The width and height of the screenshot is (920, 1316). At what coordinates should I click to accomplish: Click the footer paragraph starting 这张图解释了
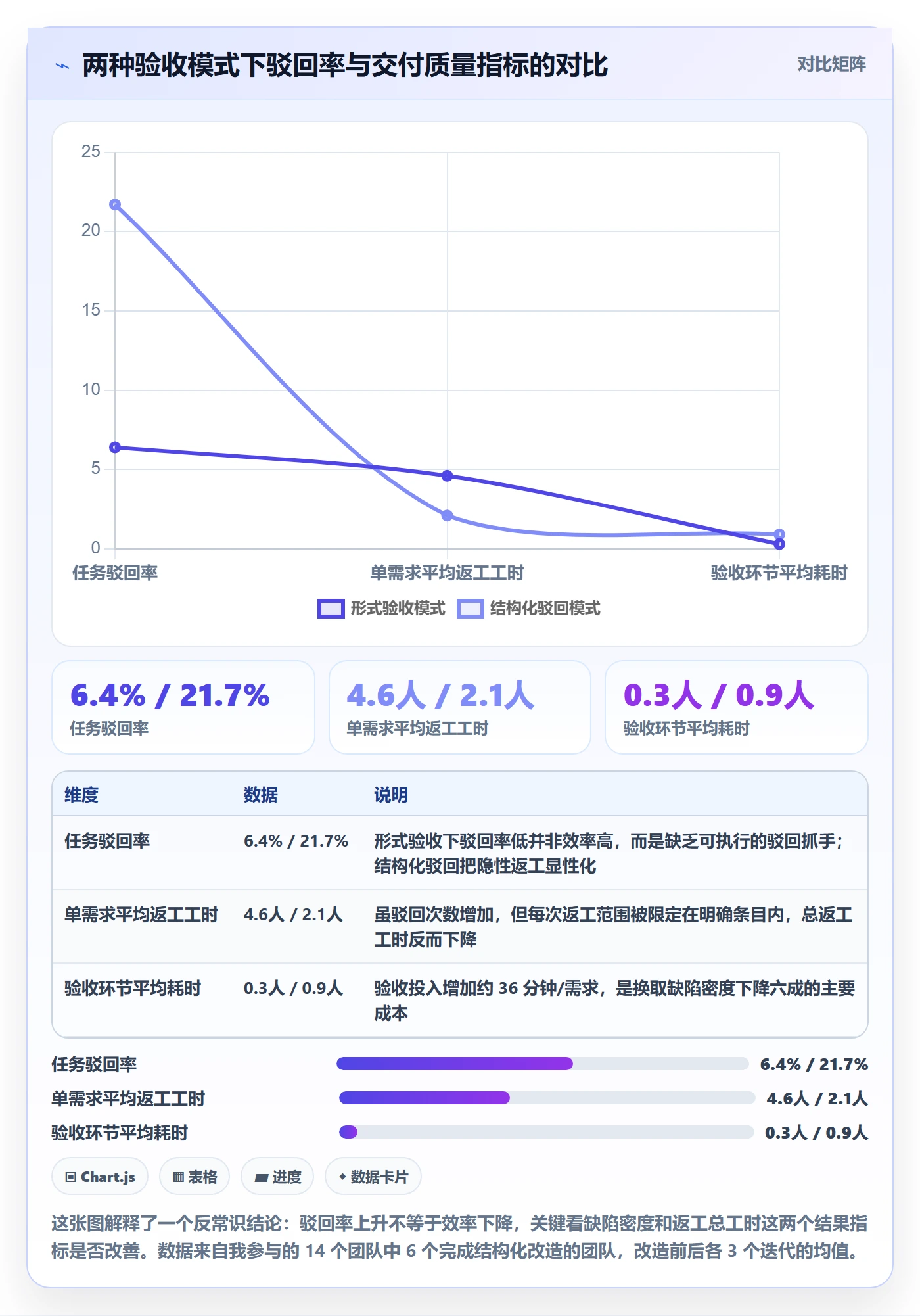(x=459, y=1237)
